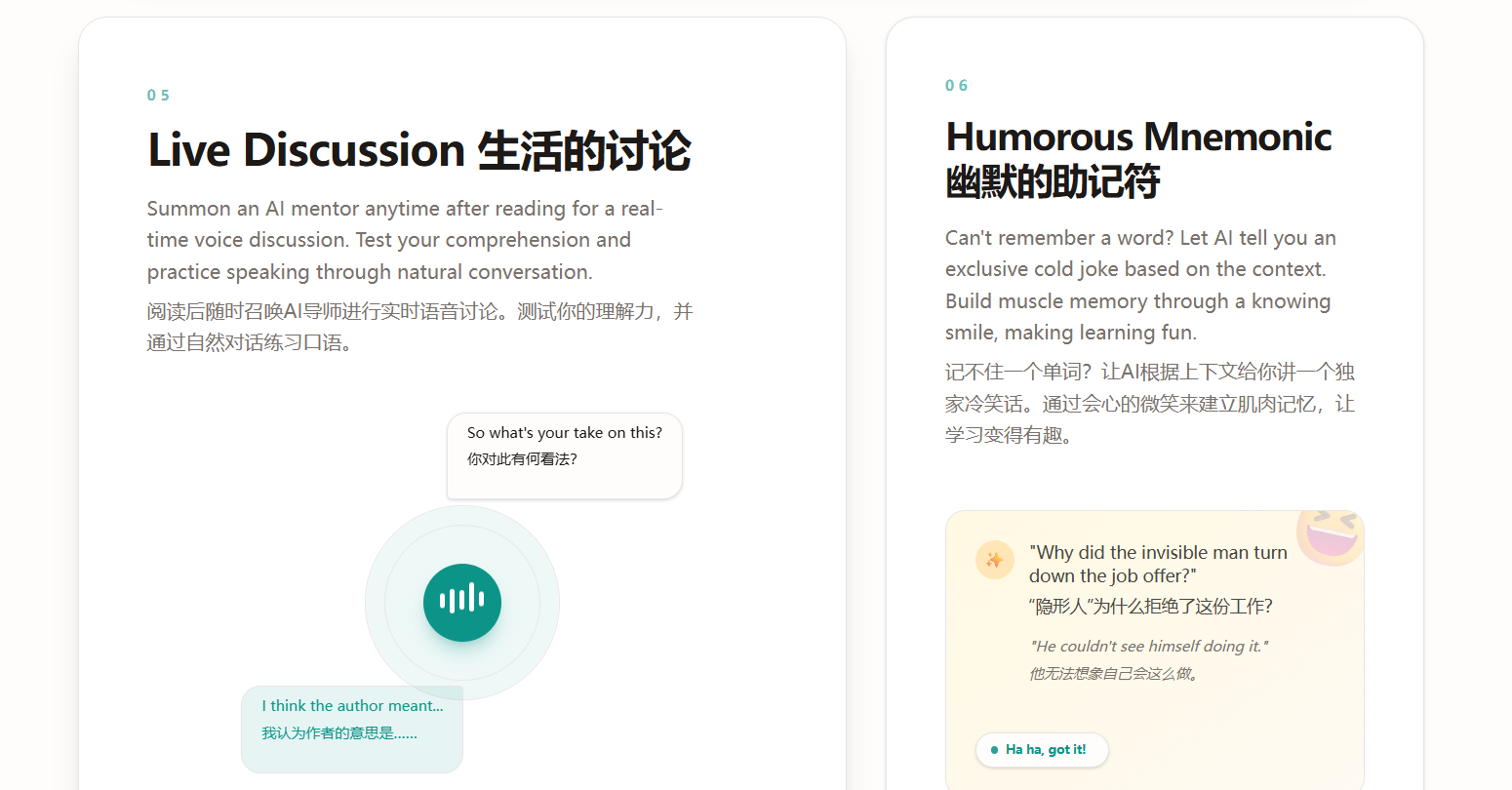
Task: Click the sparkle icon beside the joke
Action: pos(995,560)
